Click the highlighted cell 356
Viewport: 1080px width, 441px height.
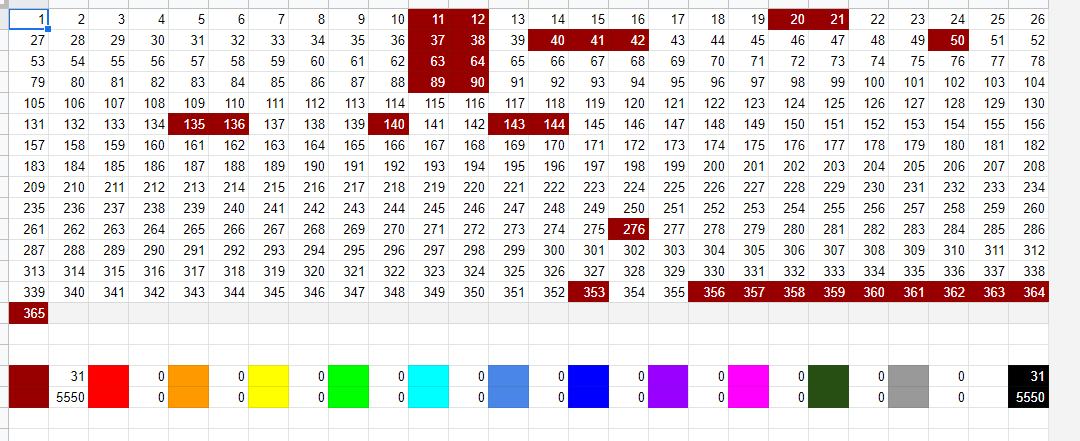pyautogui.click(x=708, y=293)
